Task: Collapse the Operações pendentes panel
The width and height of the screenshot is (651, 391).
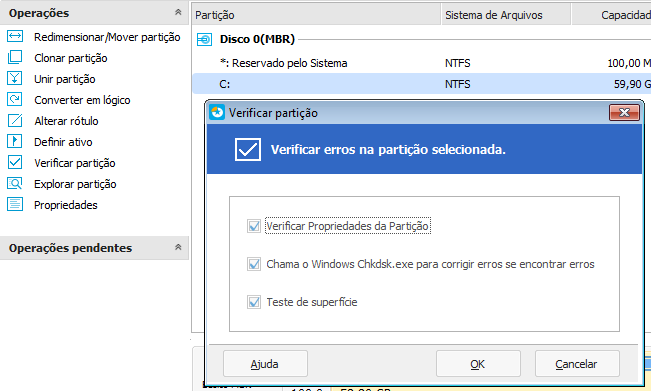Action: tap(178, 247)
